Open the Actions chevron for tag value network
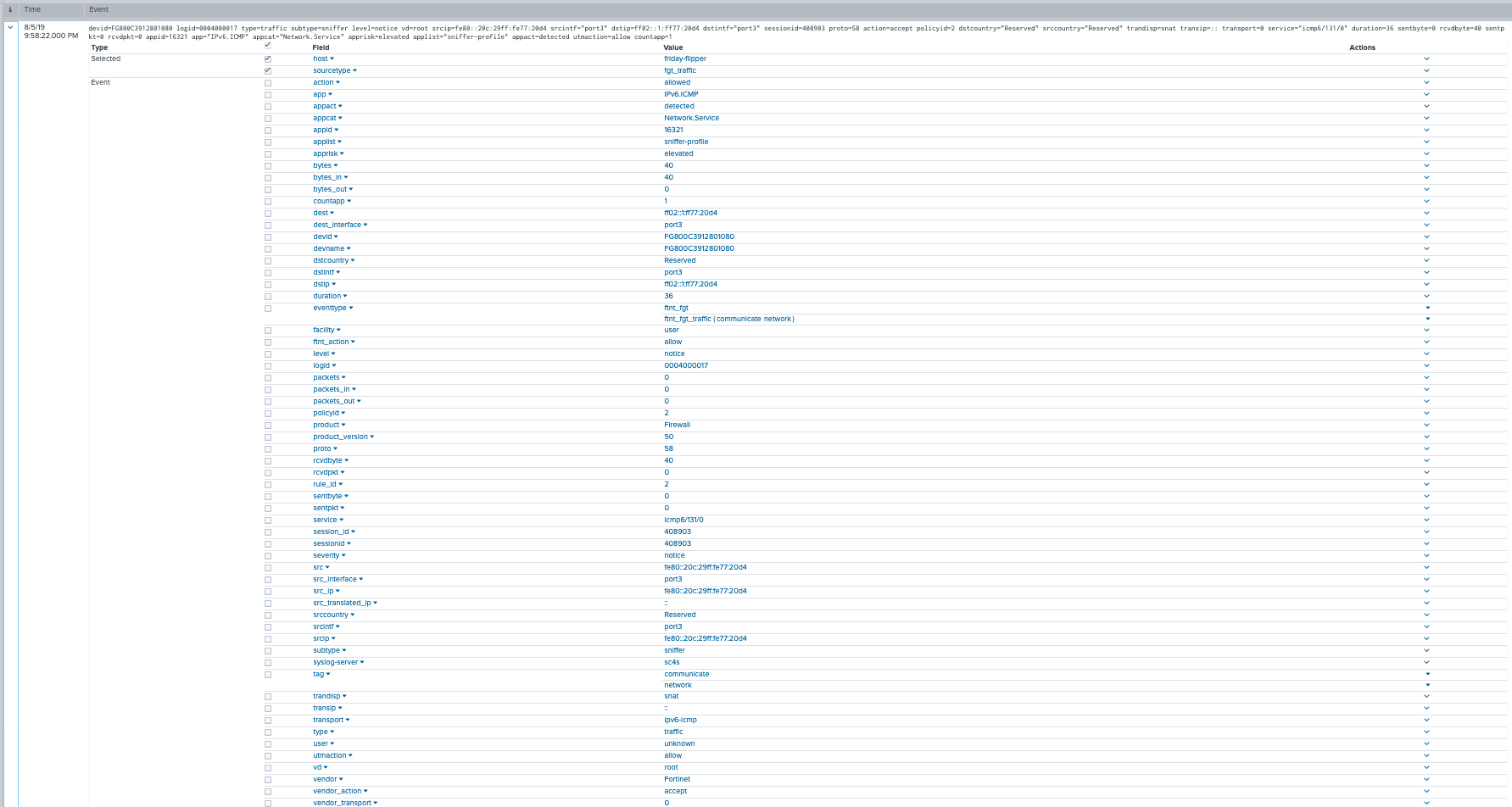 1427,685
